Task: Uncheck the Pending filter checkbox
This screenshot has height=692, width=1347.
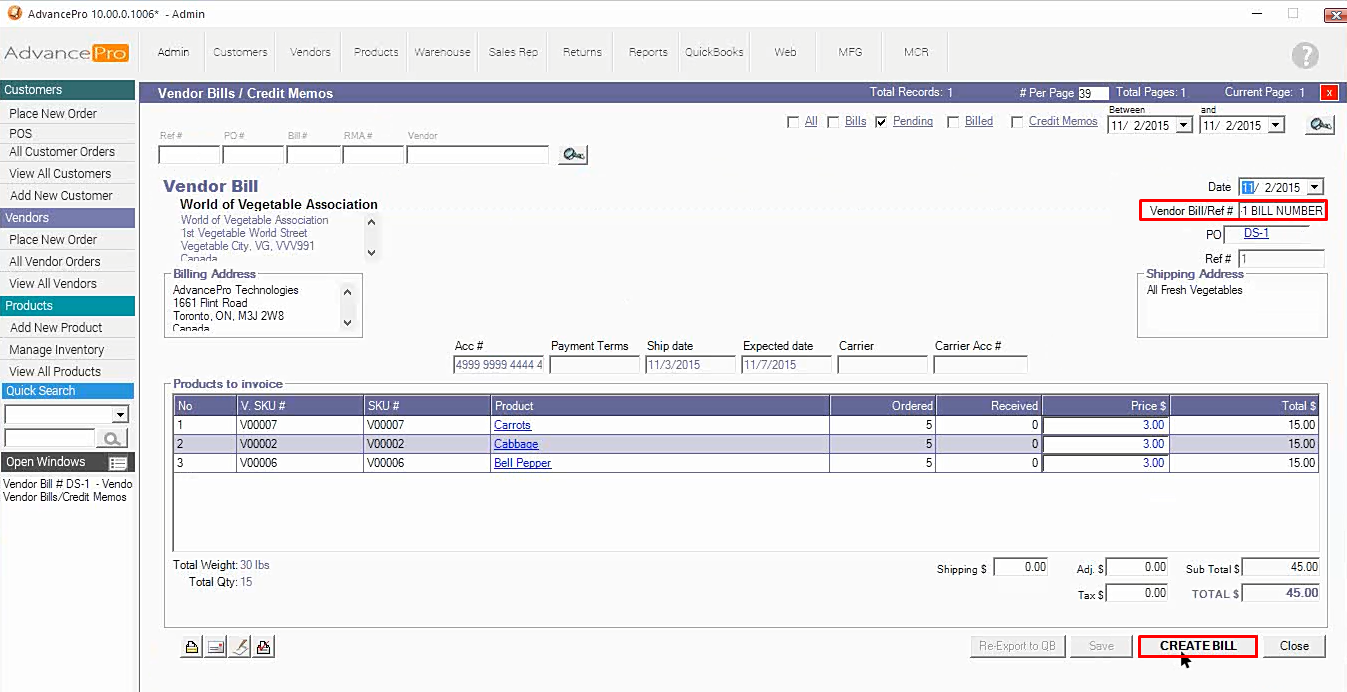Action: (881, 122)
